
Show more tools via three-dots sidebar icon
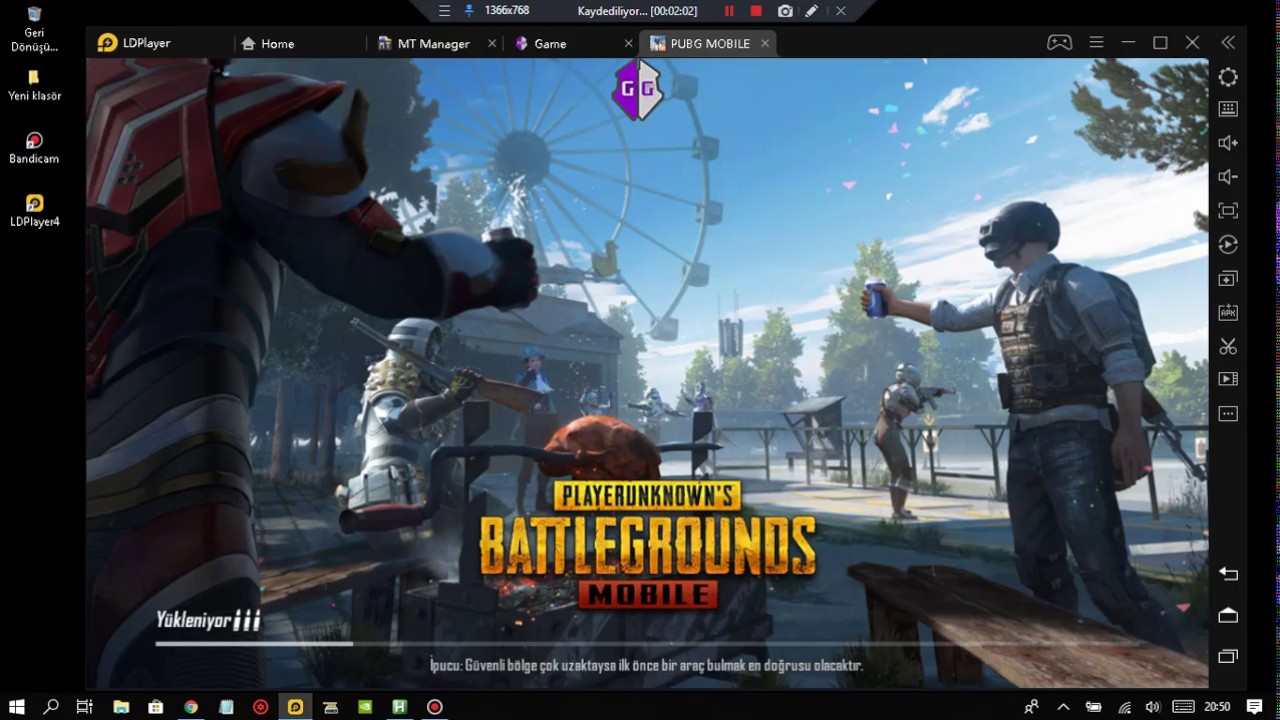(1228, 414)
